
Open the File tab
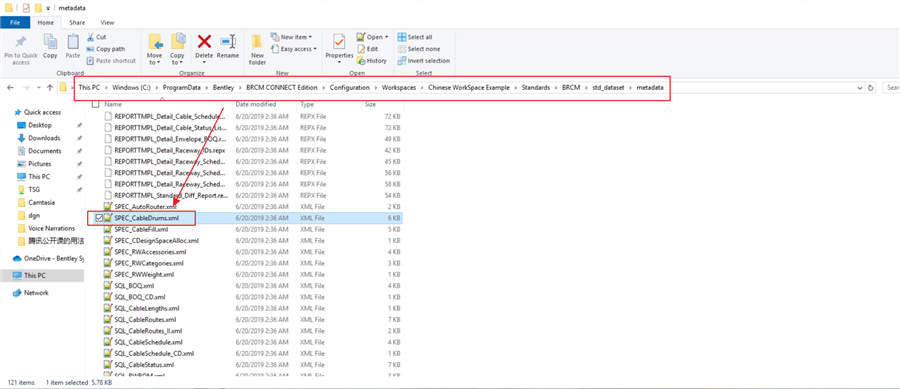point(15,22)
